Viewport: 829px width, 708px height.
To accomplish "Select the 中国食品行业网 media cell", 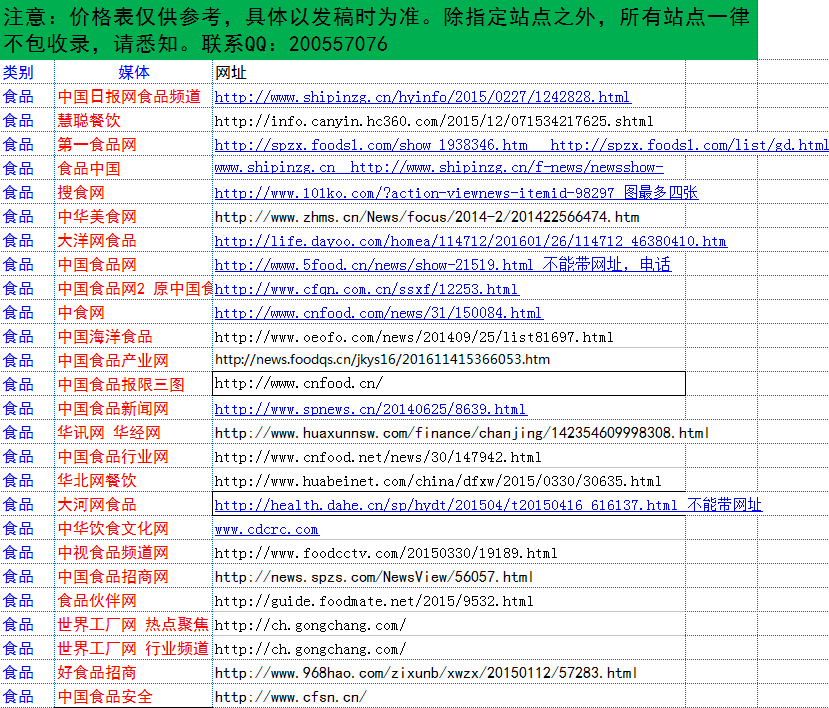I will click(133, 457).
